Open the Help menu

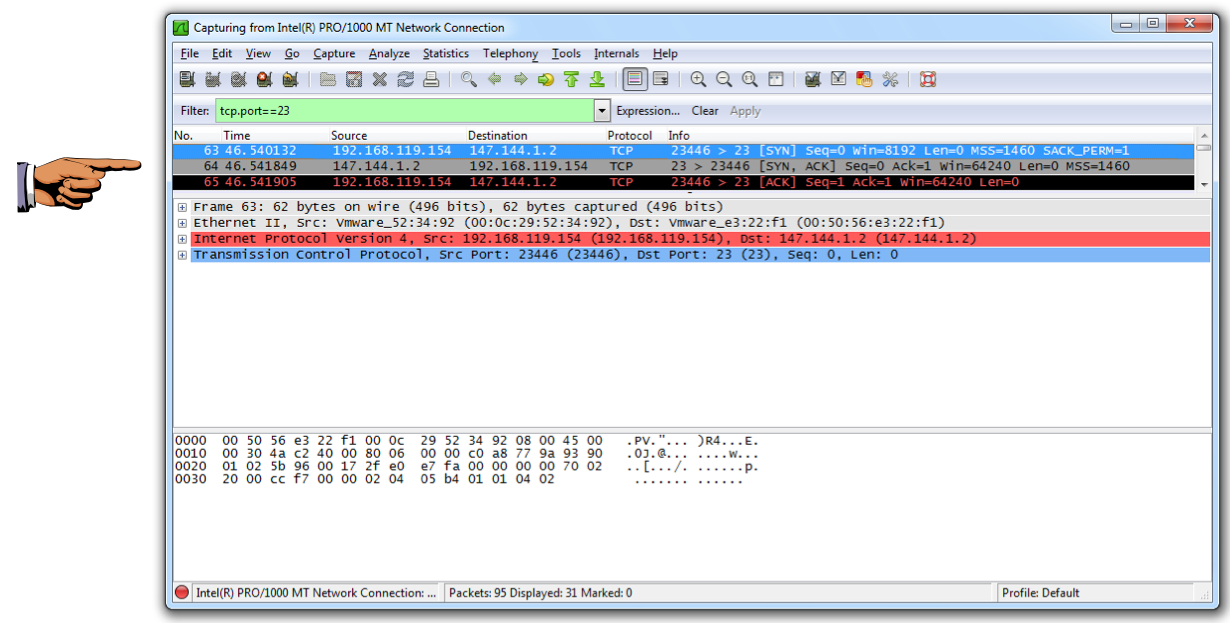665,54
